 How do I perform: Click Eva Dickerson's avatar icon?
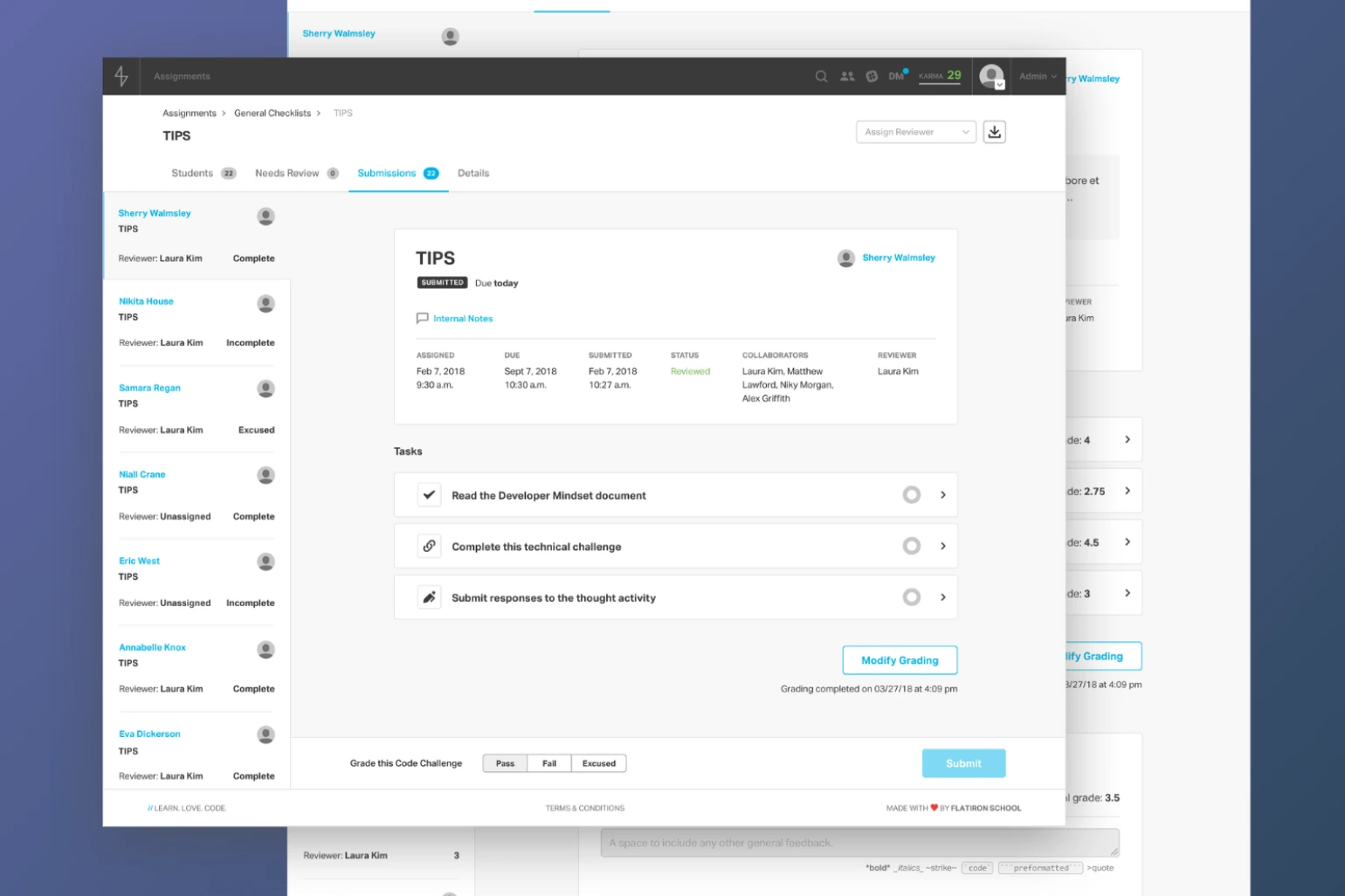(266, 735)
